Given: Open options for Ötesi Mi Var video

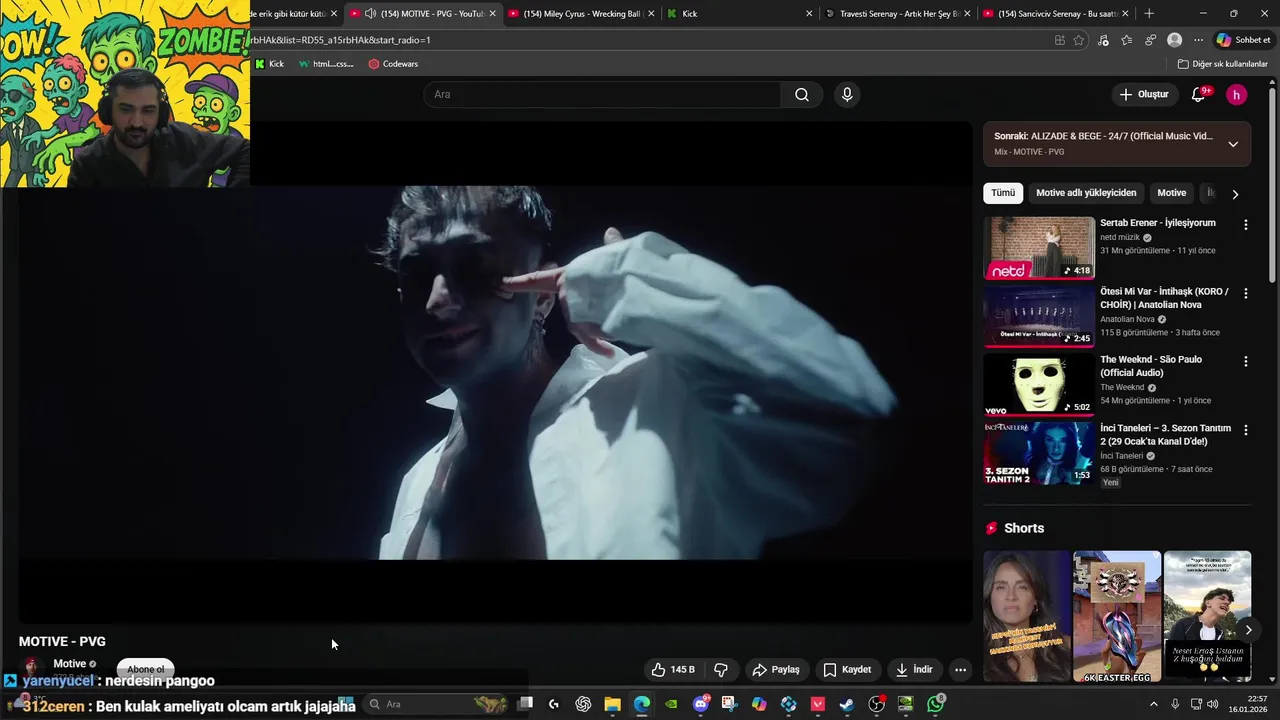Looking at the screenshot, I should point(1245,293).
